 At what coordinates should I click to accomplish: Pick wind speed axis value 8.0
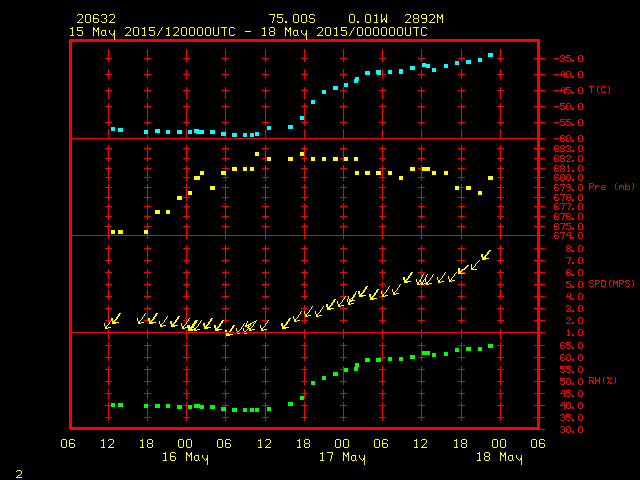(x=575, y=249)
